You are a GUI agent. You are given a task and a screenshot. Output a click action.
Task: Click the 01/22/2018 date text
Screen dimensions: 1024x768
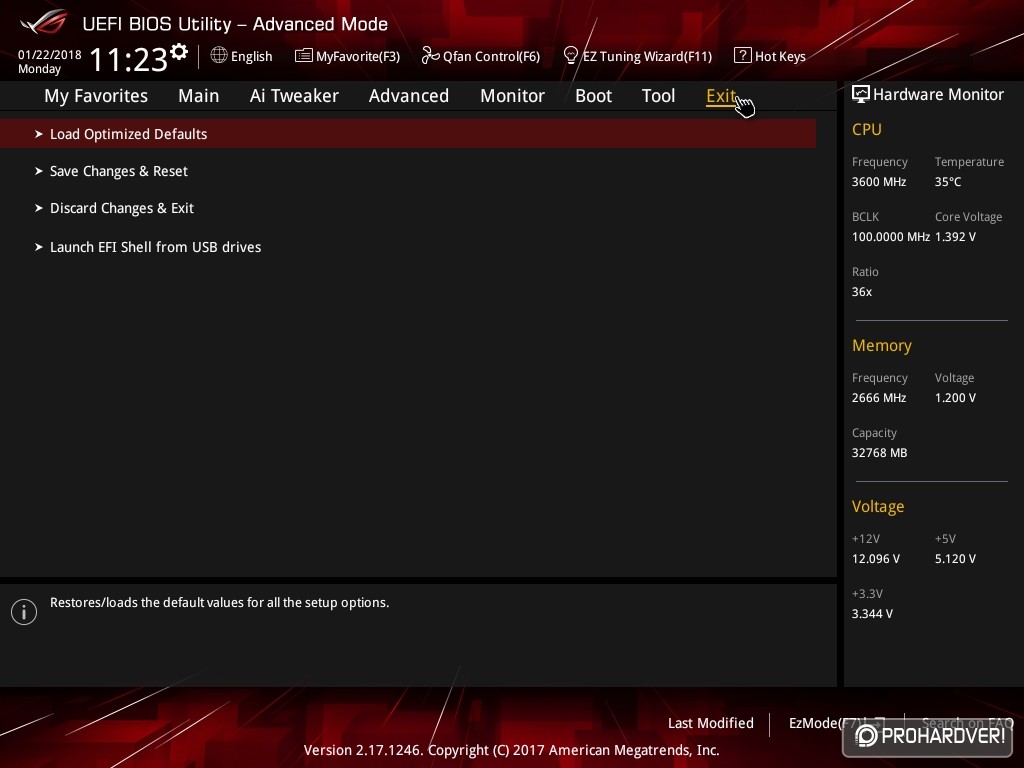[50, 55]
